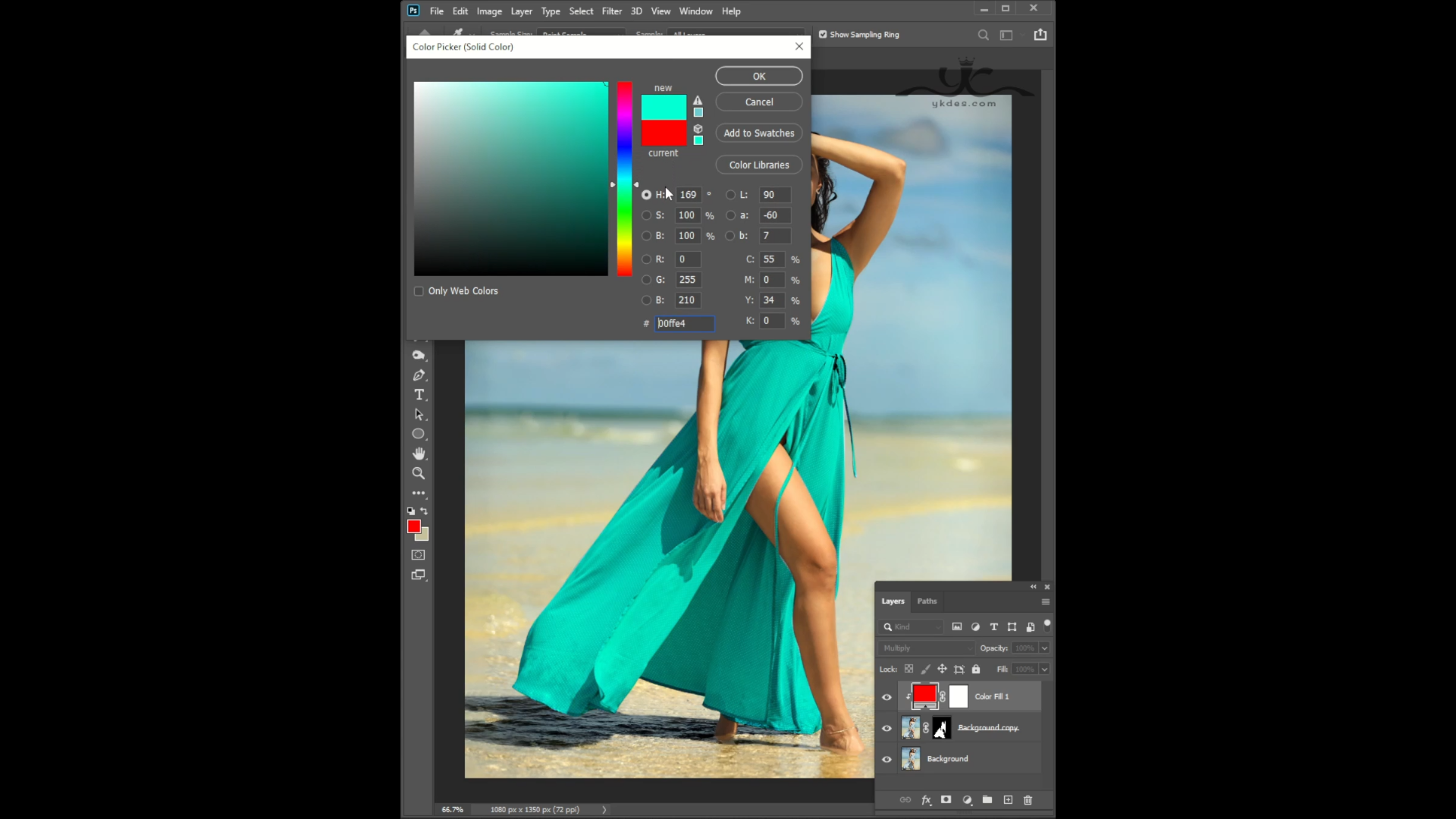Select the Ellipse shape tool
The image size is (1456, 819).
(x=419, y=434)
